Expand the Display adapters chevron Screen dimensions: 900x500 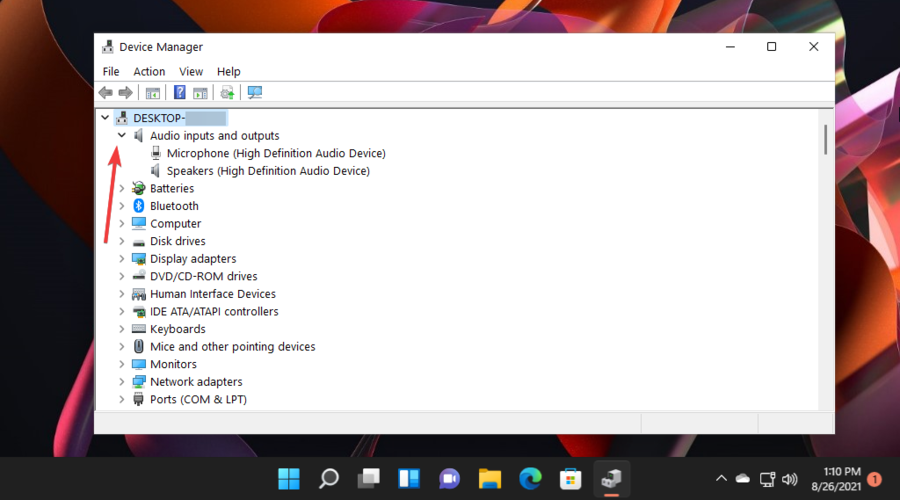pos(122,259)
